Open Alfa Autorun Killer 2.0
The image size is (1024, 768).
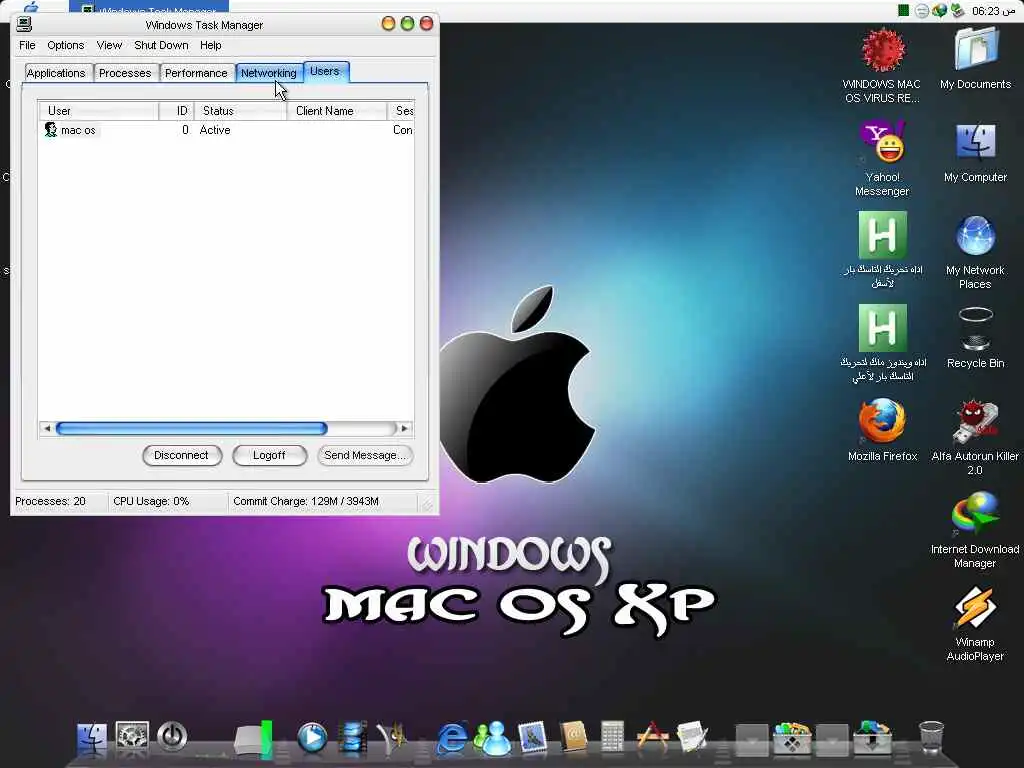[x=976, y=422]
